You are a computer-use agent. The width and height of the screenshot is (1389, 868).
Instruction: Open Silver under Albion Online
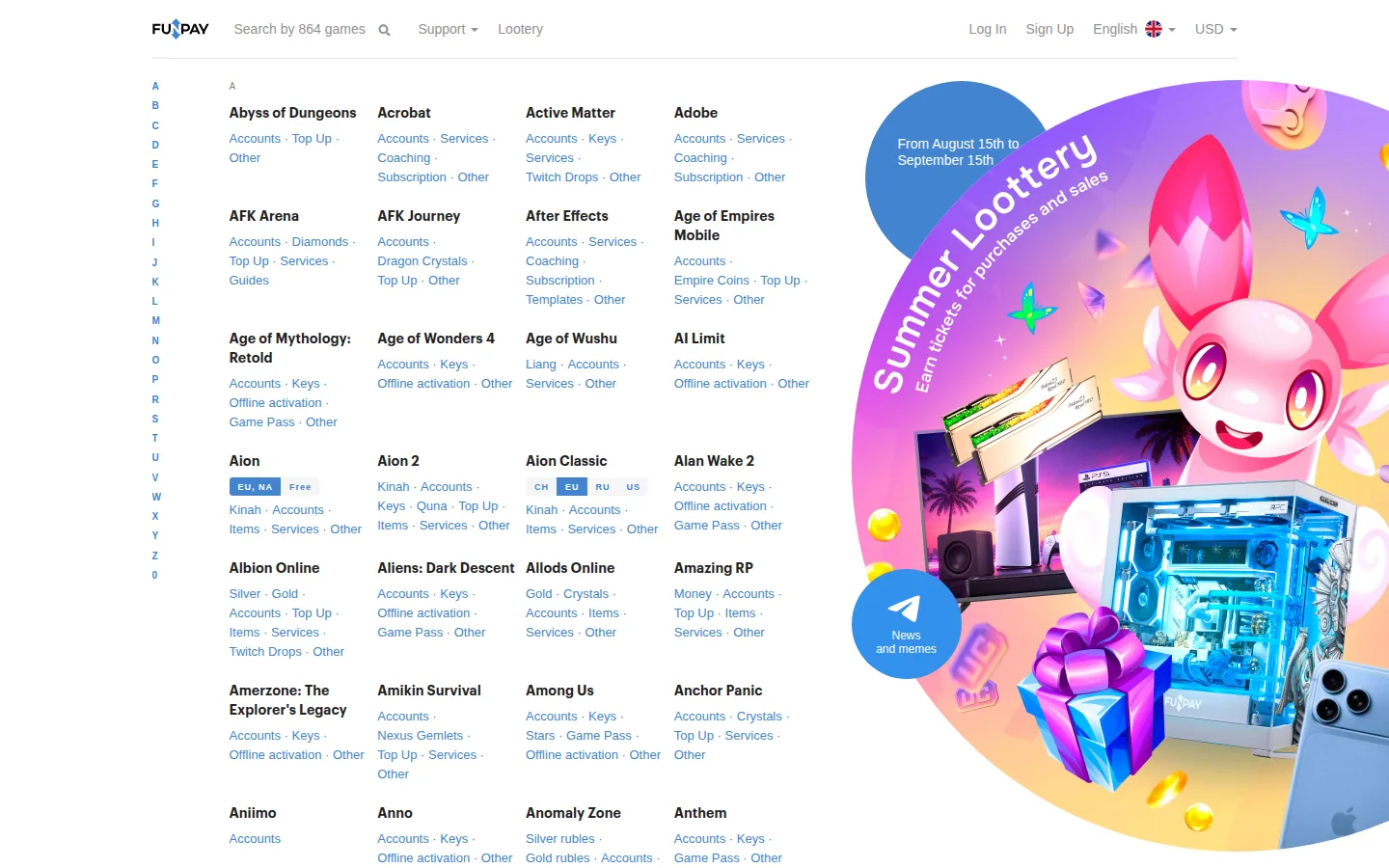(245, 594)
